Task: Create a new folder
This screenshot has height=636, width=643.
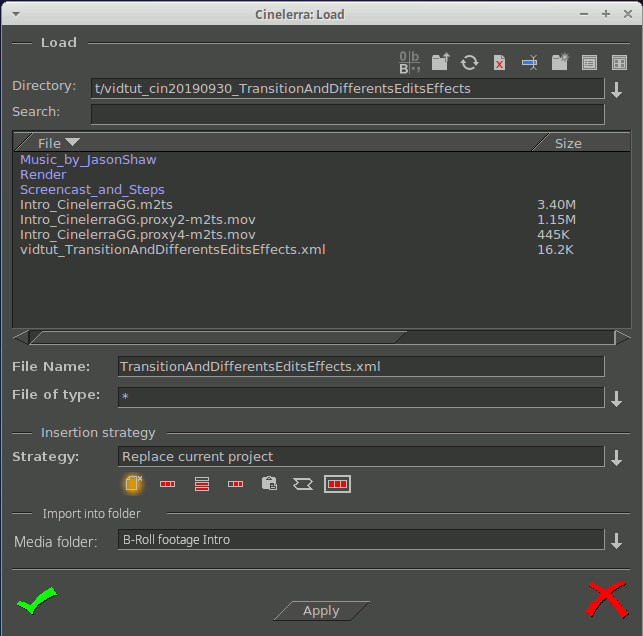Action: pos(560,62)
